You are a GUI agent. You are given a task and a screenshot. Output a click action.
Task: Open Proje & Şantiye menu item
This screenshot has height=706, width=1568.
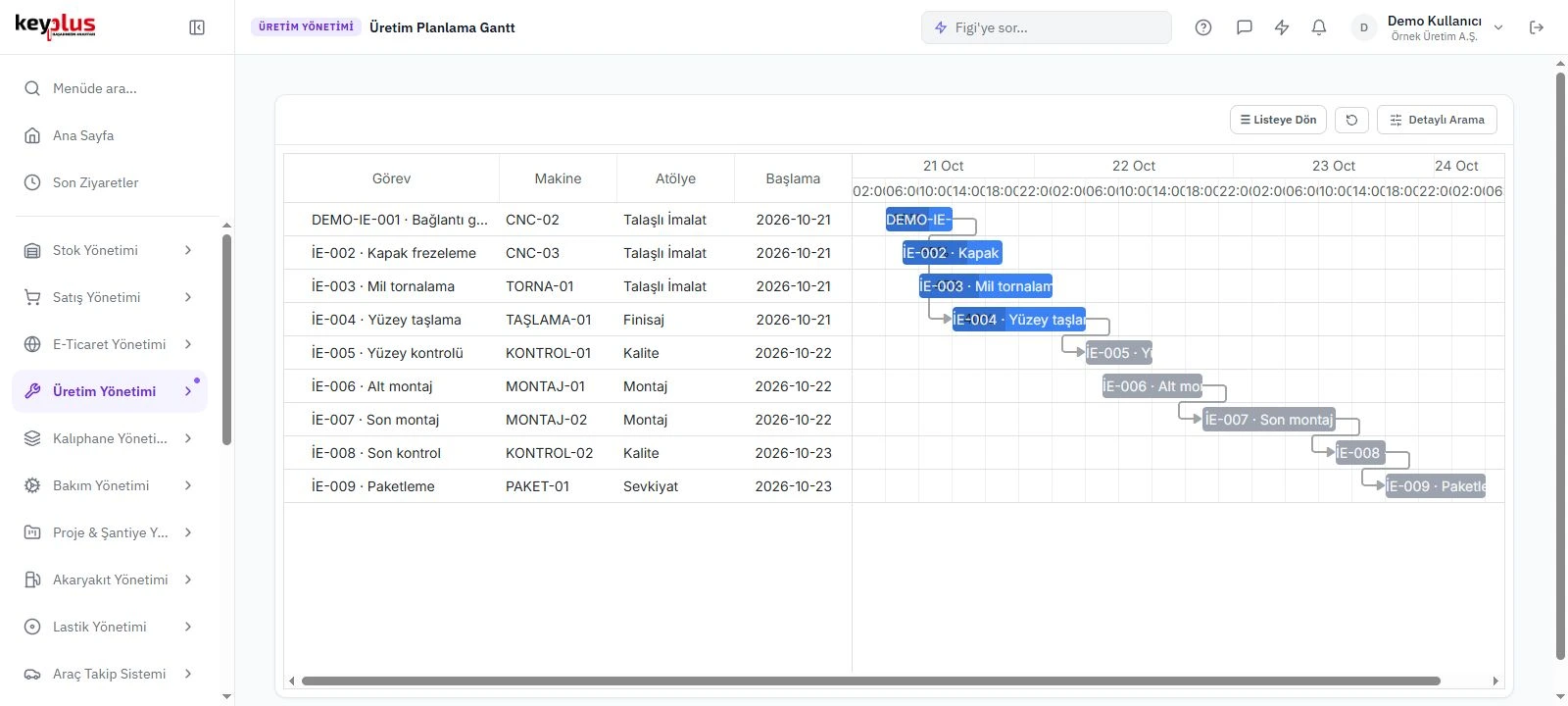[x=110, y=532]
